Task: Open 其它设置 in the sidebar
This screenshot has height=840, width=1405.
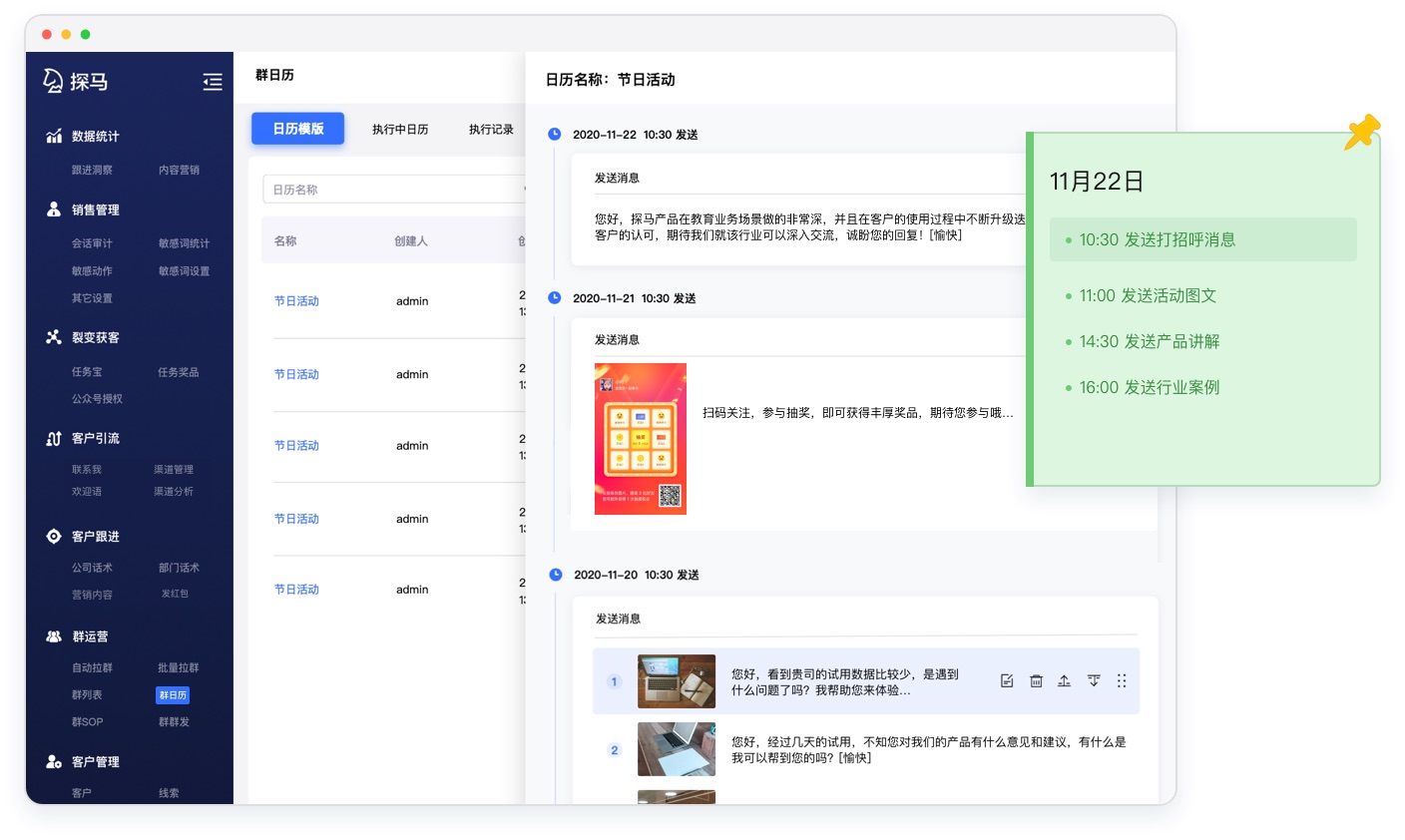Action: [92, 298]
